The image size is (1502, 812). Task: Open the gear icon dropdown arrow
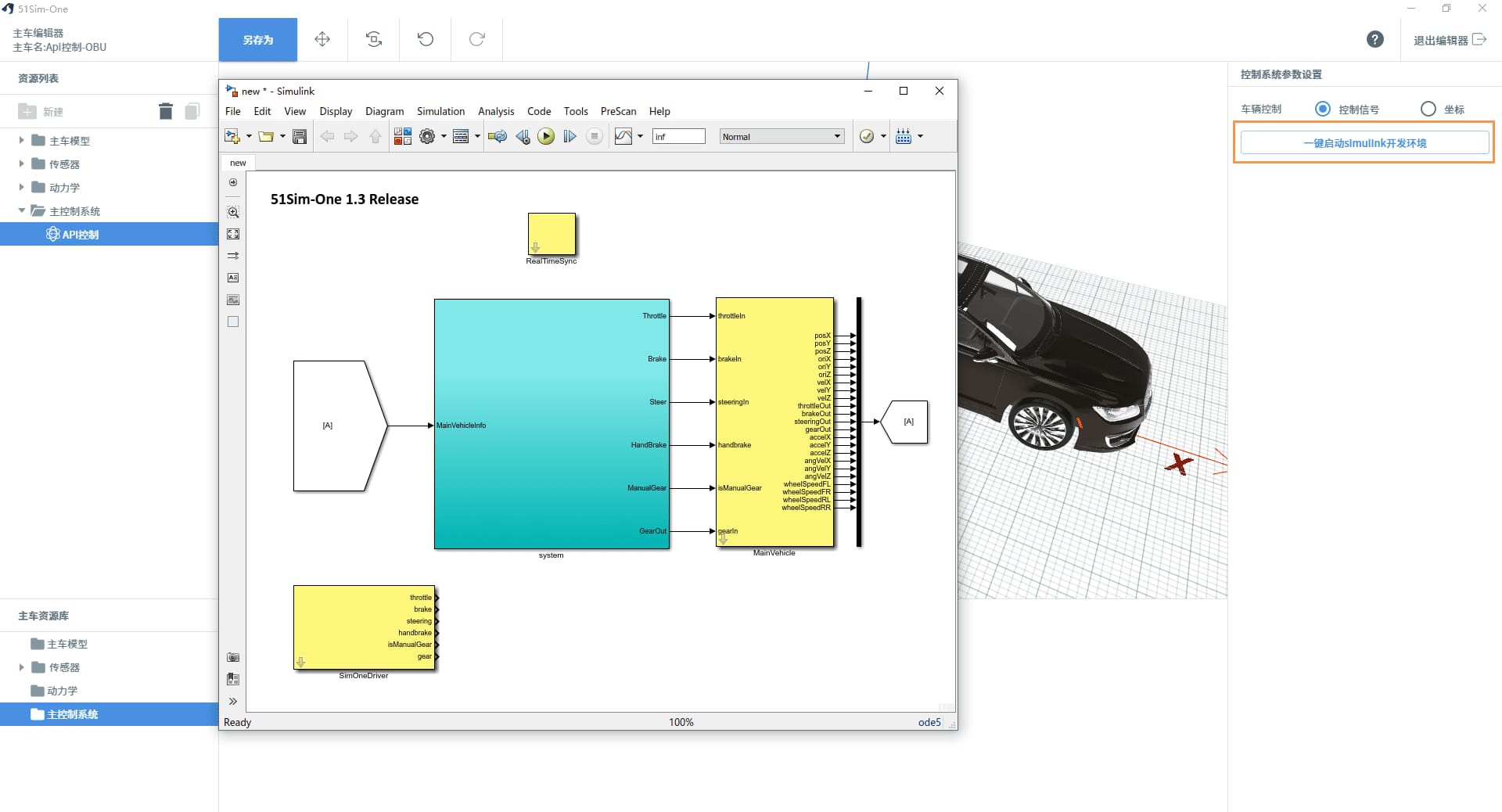click(x=444, y=136)
